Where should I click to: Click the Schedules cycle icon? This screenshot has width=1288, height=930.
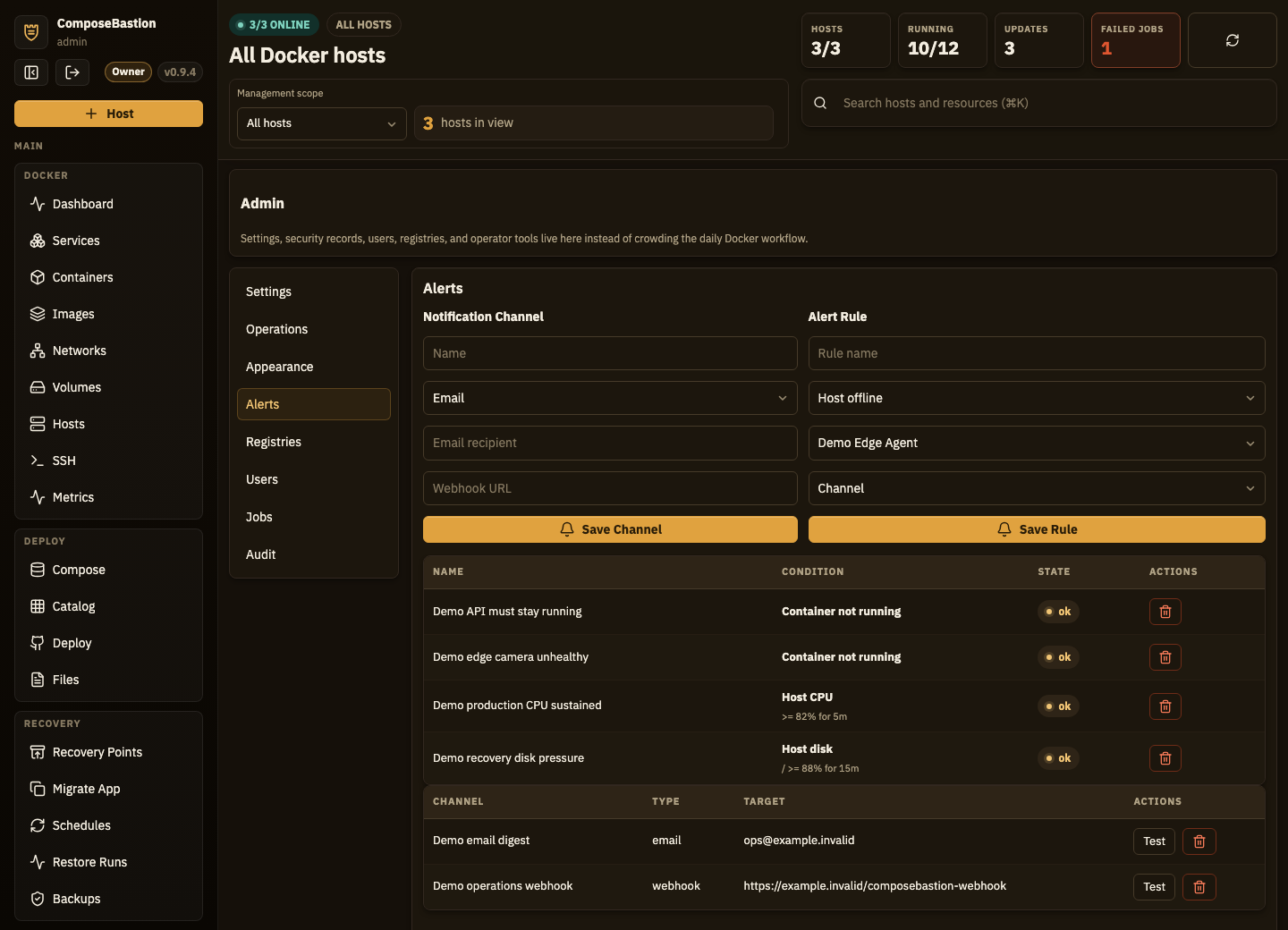point(38,825)
